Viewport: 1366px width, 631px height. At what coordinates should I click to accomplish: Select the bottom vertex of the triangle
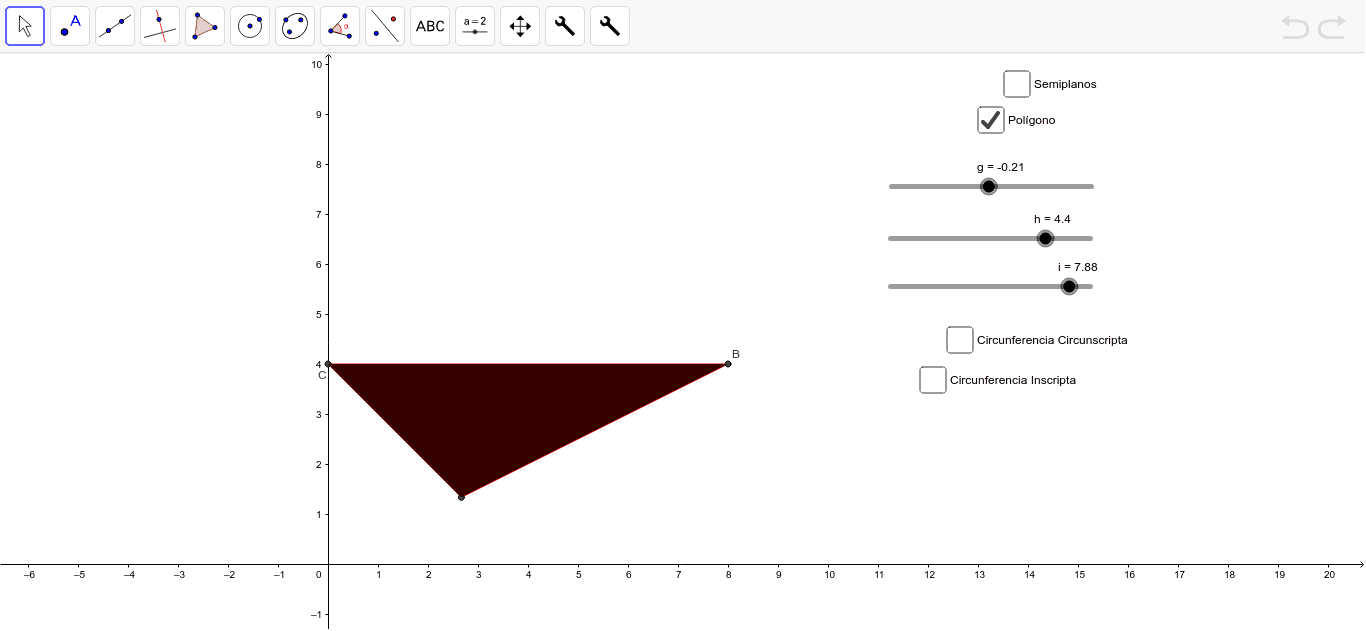pyautogui.click(x=461, y=497)
